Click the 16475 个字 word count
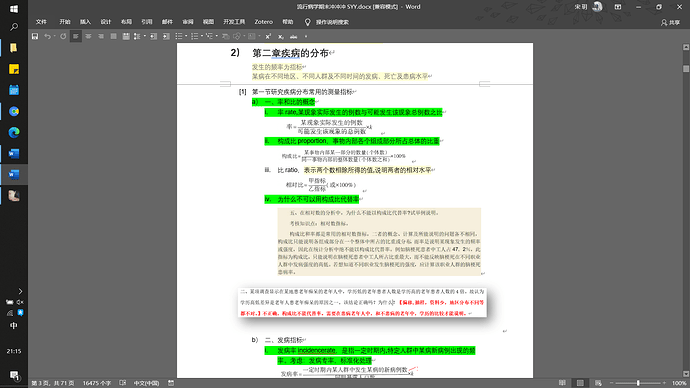The height and width of the screenshot is (388, 690). pyautogui.click(x=97, y=383)
